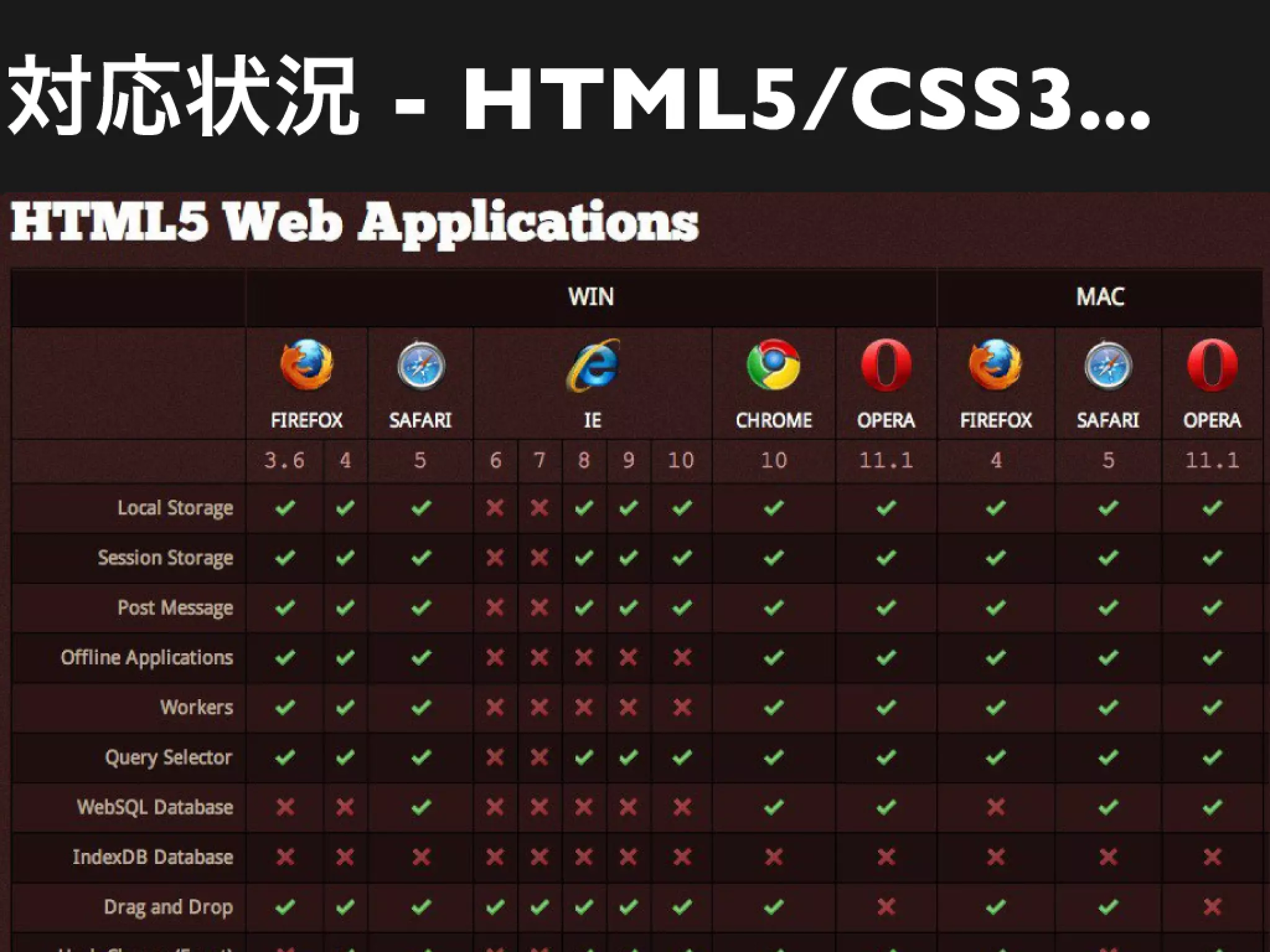This screenshot has height=952, width=1270.
Task: Click Drag and Drop cross for MAC Opera
Action: pyautogui.click(x=1212, y=907)
